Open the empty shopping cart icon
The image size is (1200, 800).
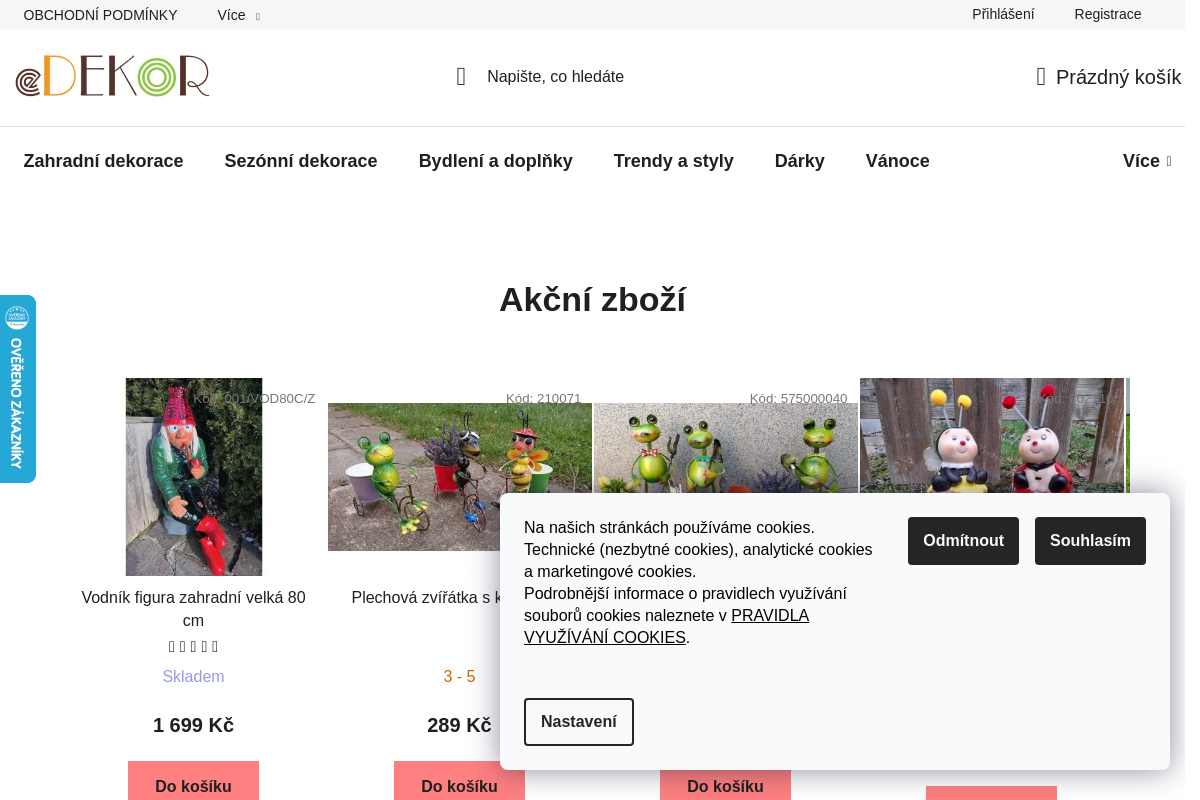coord(1041,77)
